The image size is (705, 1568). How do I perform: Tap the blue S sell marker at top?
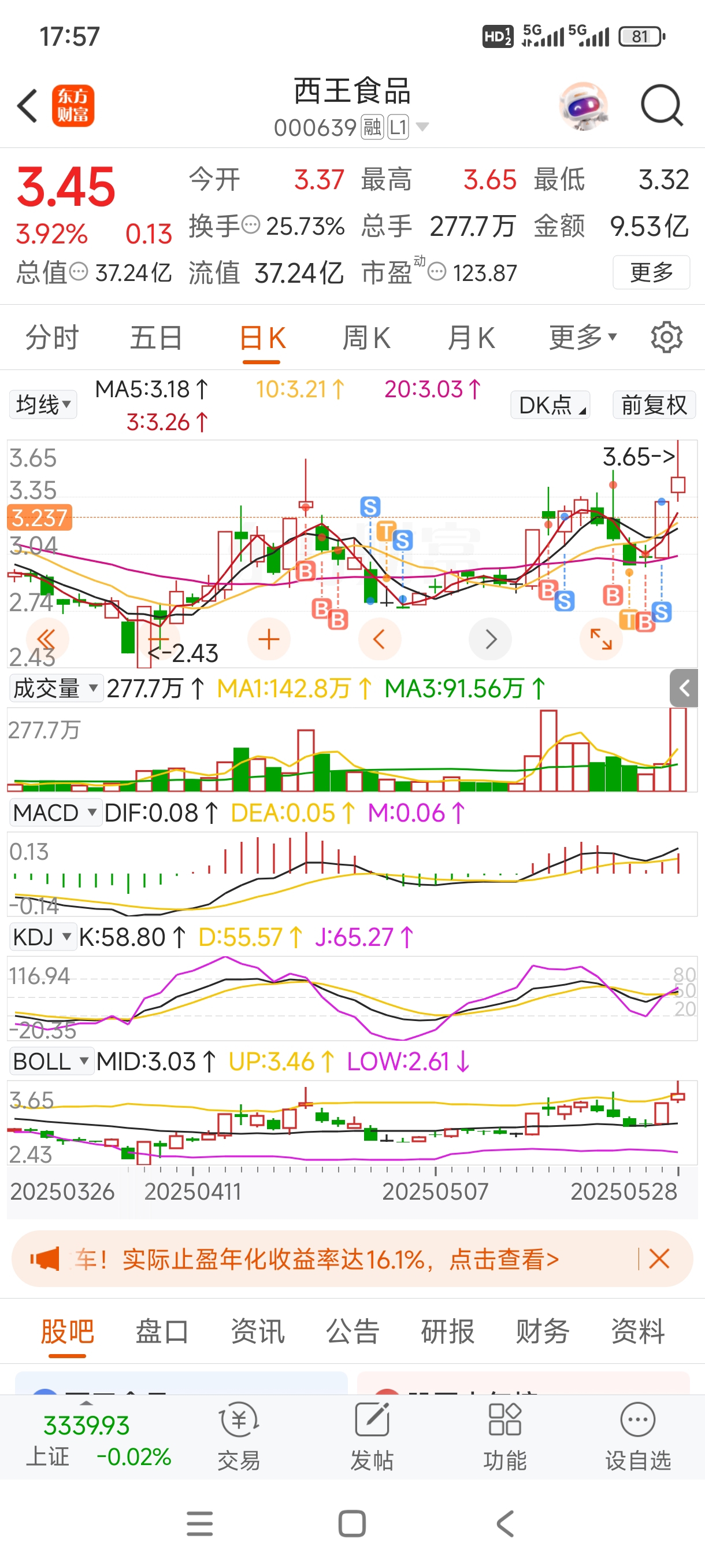[370, 506]
